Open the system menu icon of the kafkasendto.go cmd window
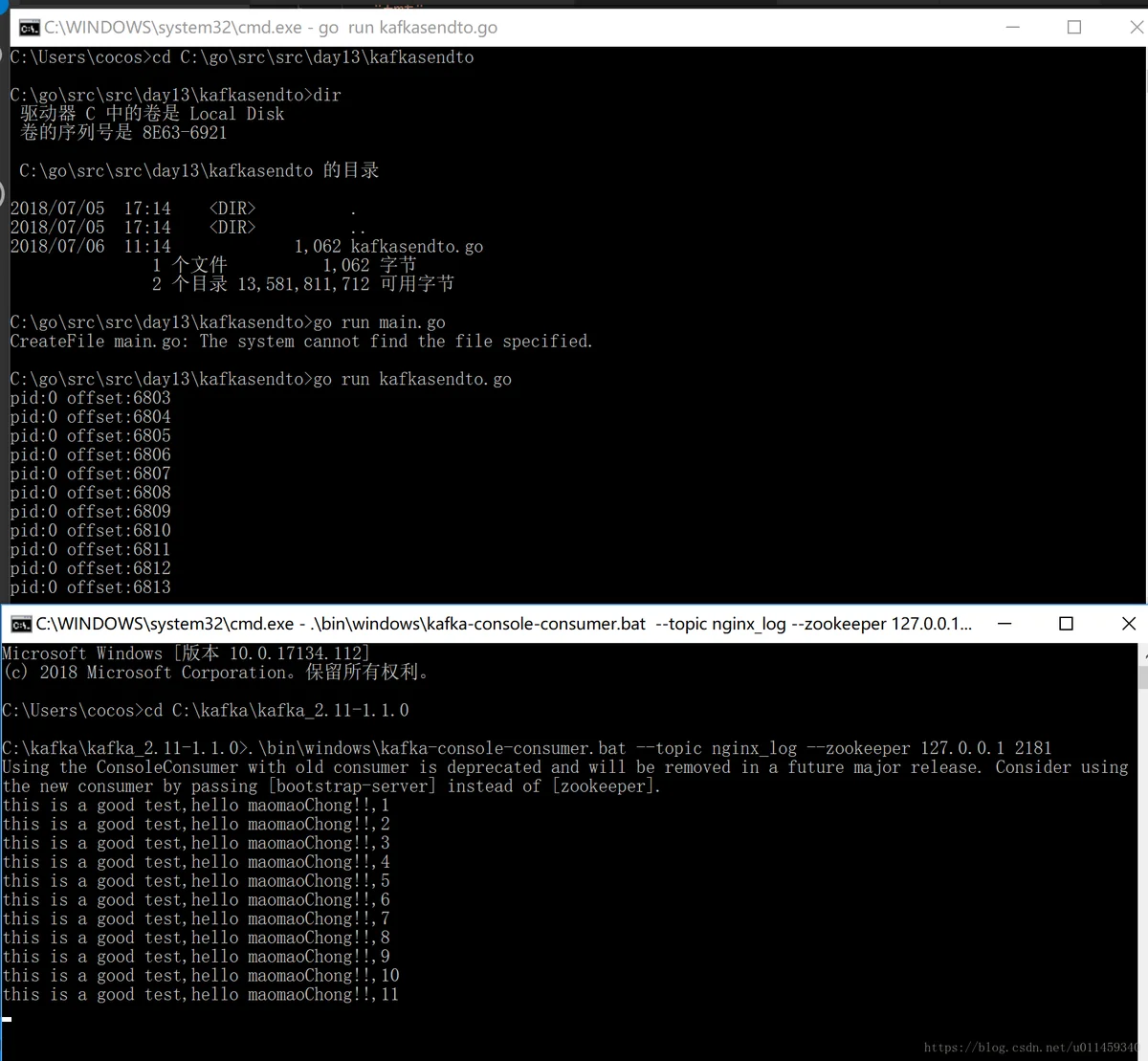1148x1061 pixels. click(29, 28)
